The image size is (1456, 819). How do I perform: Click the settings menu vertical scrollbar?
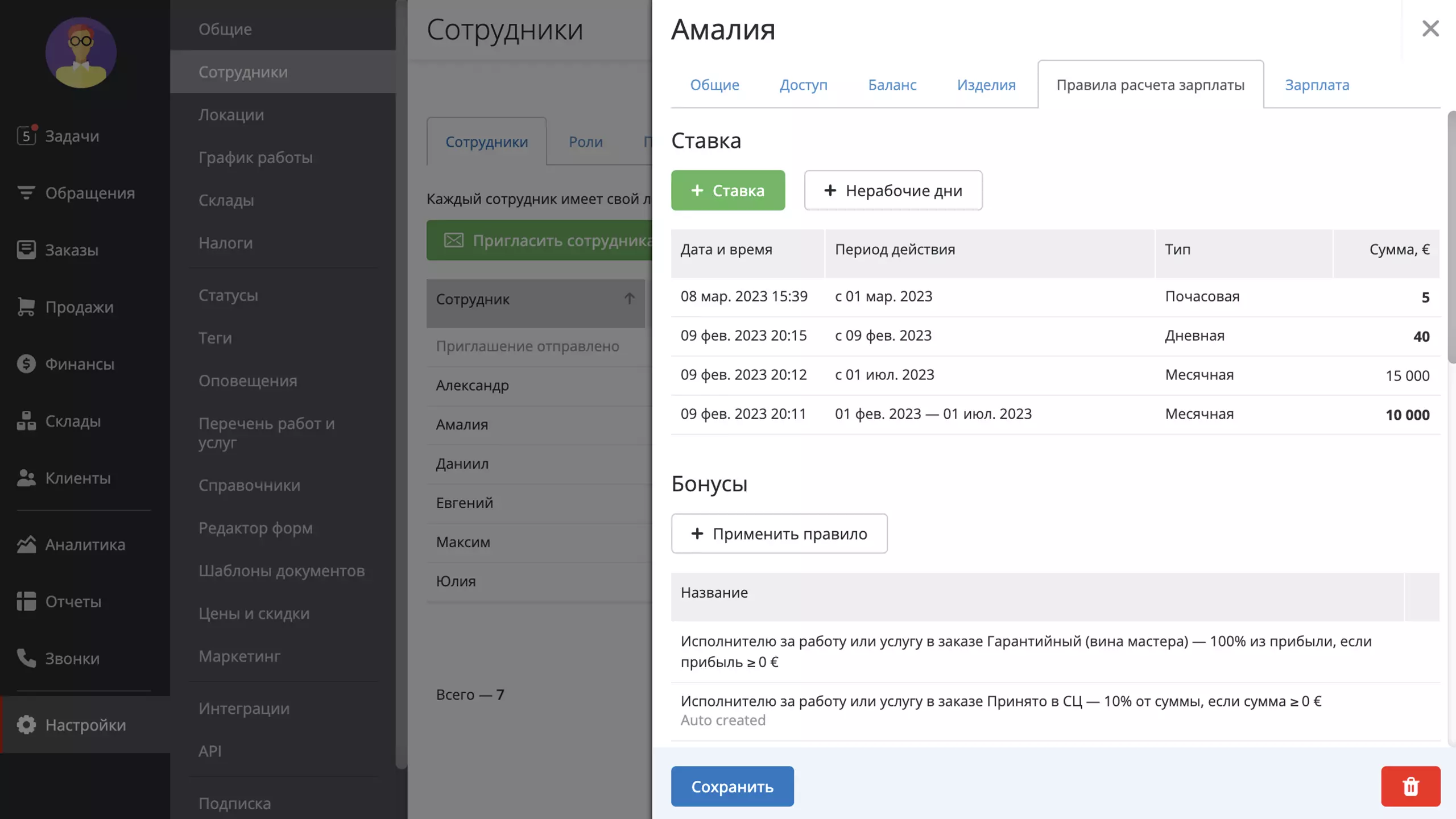pyautogui.click(x=402, y=384)
